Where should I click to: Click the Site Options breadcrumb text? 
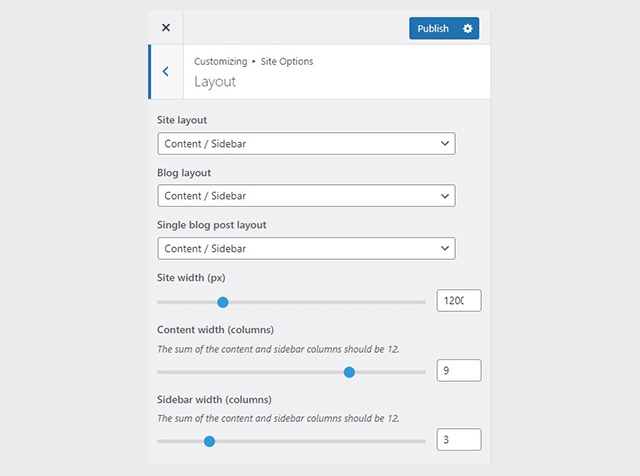[x=287, y=61]
